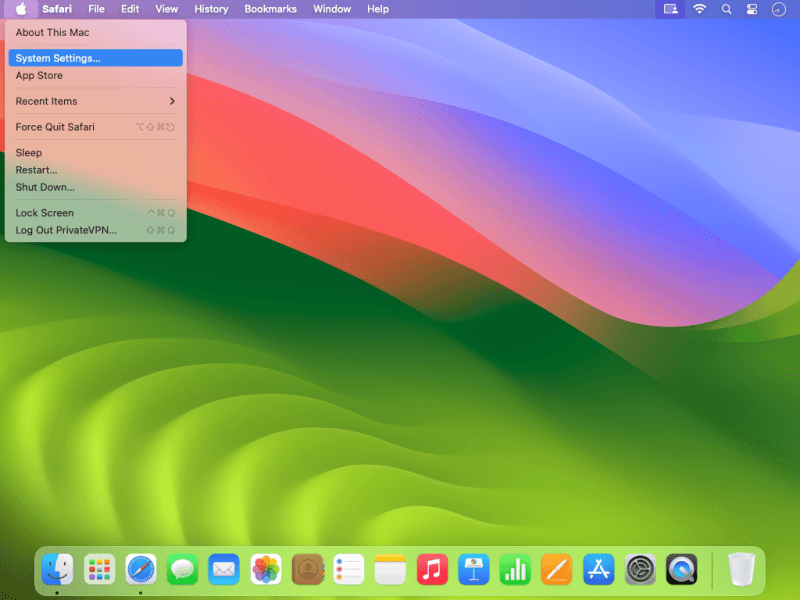
Task: Expand the Recent Items submenu
Action: tap(95, 101)
